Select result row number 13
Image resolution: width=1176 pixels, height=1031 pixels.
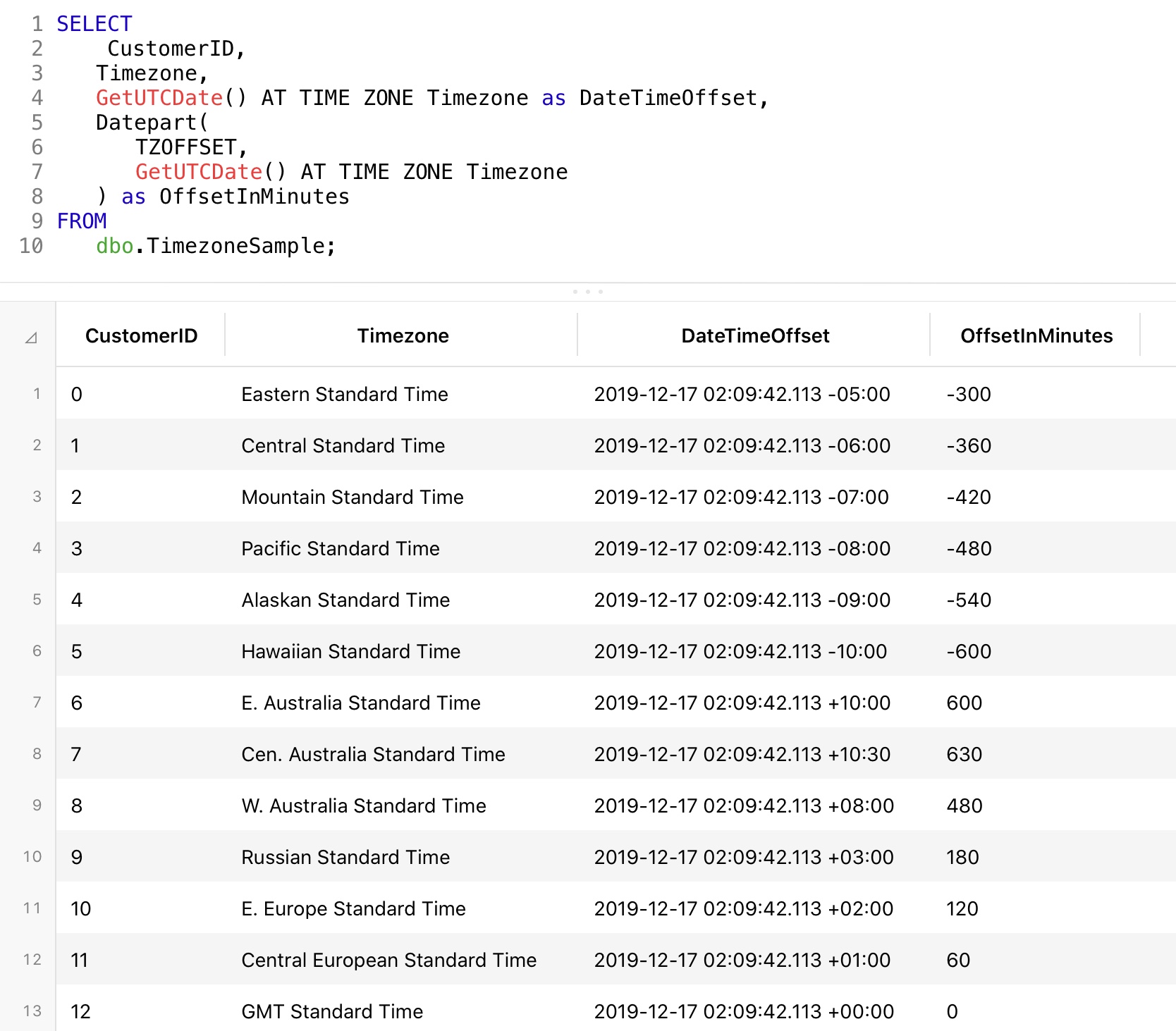pyautogui.click(x=32, y=1011)
